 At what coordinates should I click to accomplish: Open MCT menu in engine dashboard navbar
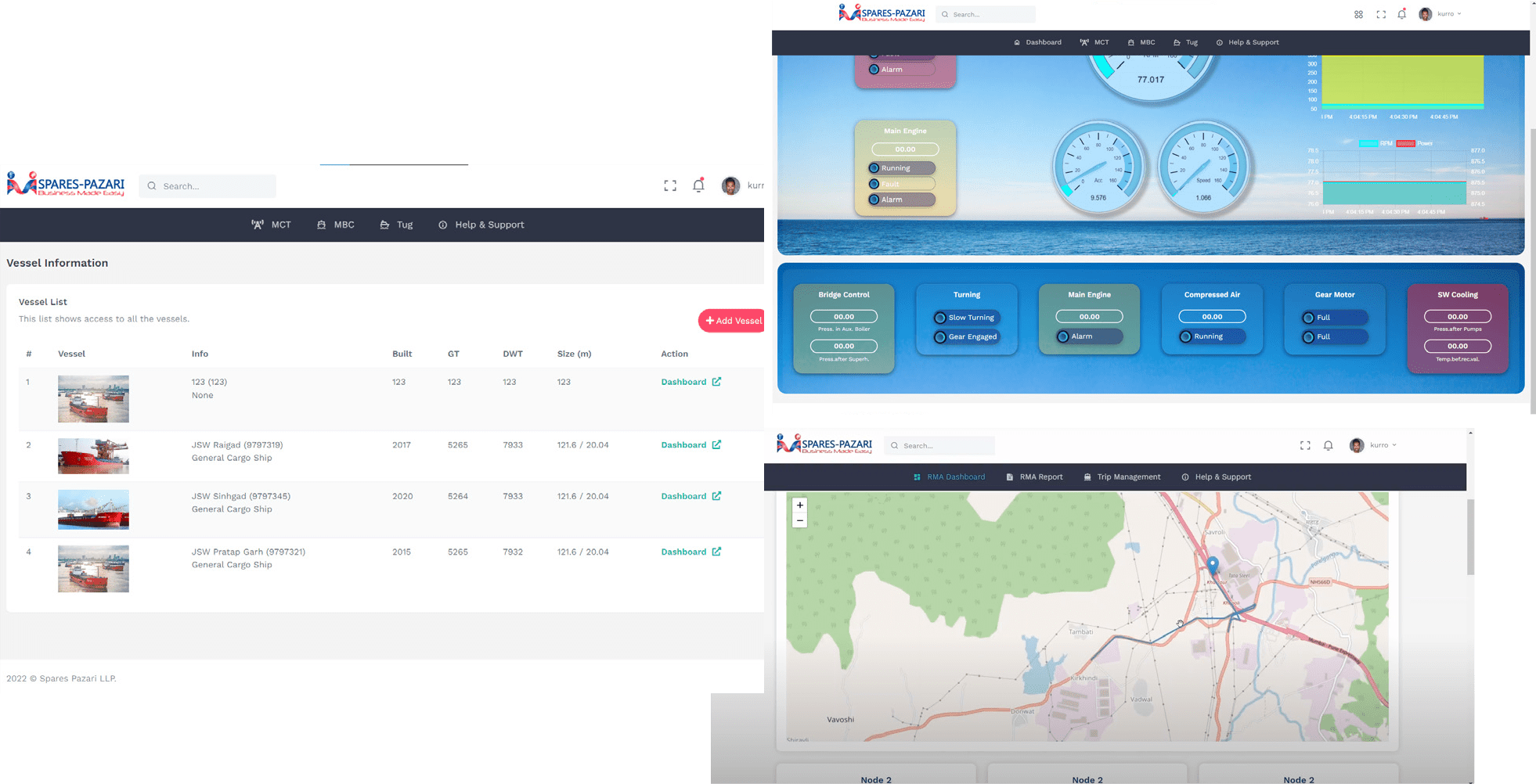point(1094,42)
